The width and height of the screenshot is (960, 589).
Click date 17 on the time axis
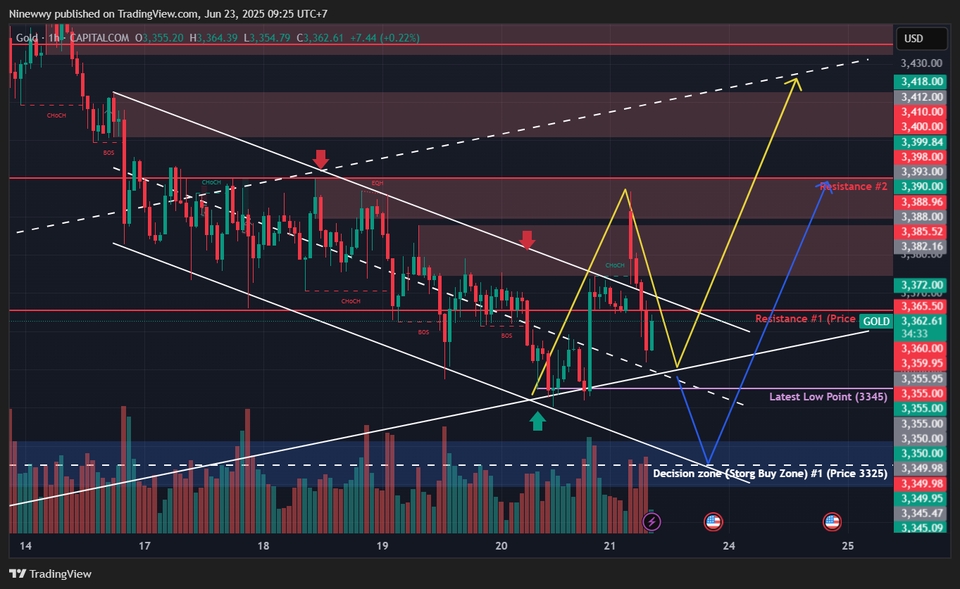[145, 546]
